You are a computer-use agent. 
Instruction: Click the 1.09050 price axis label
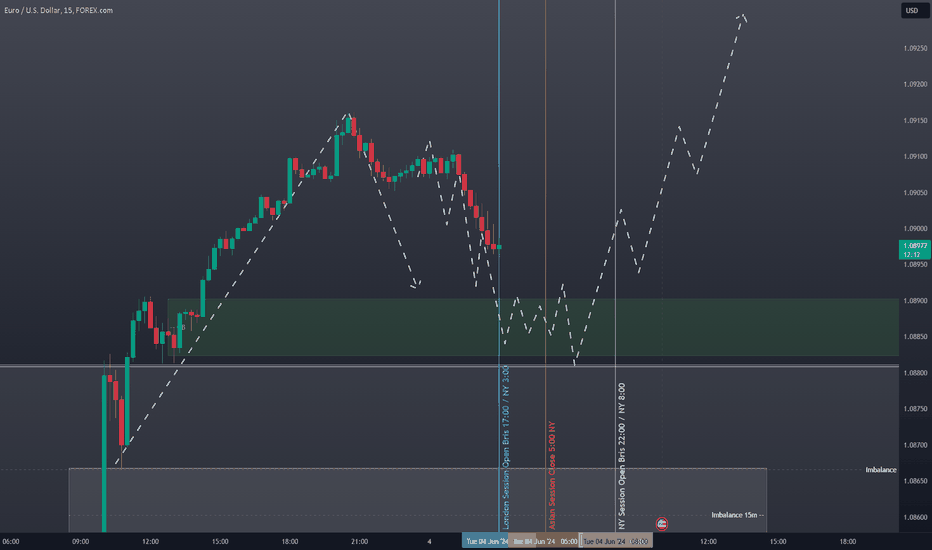[915, 193]
